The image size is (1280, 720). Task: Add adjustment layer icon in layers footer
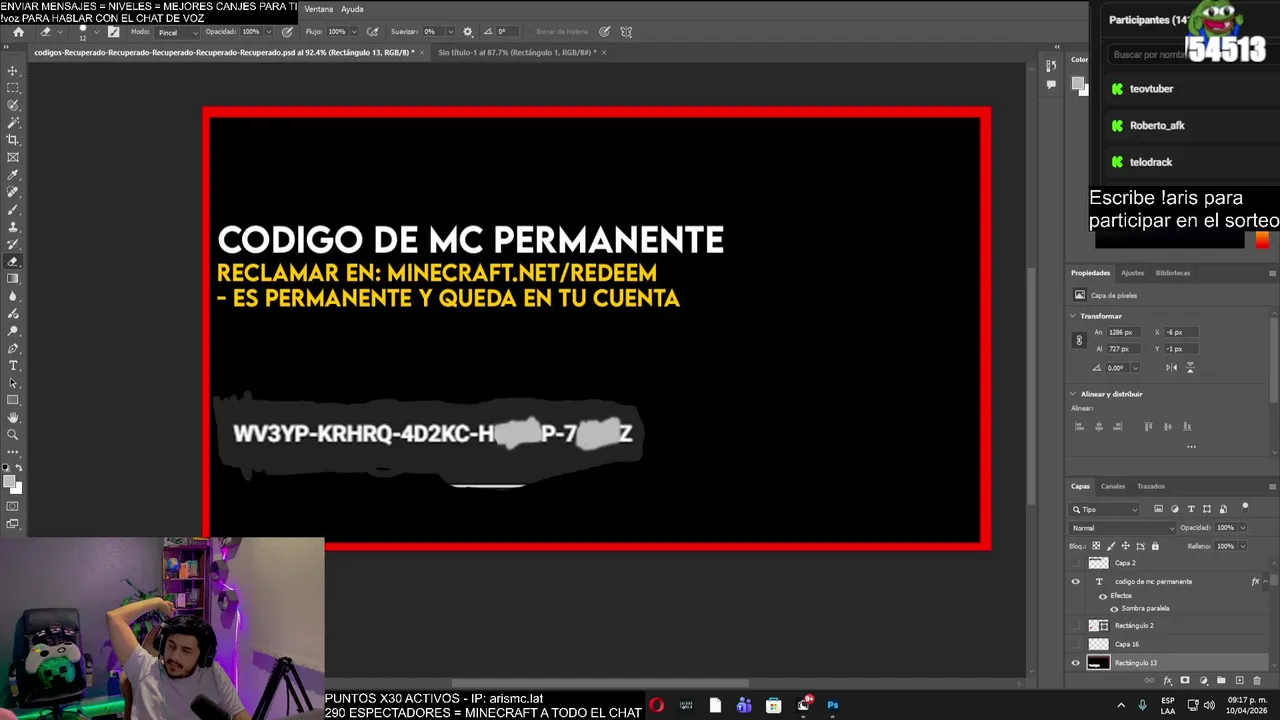(x=1204, y=681)
